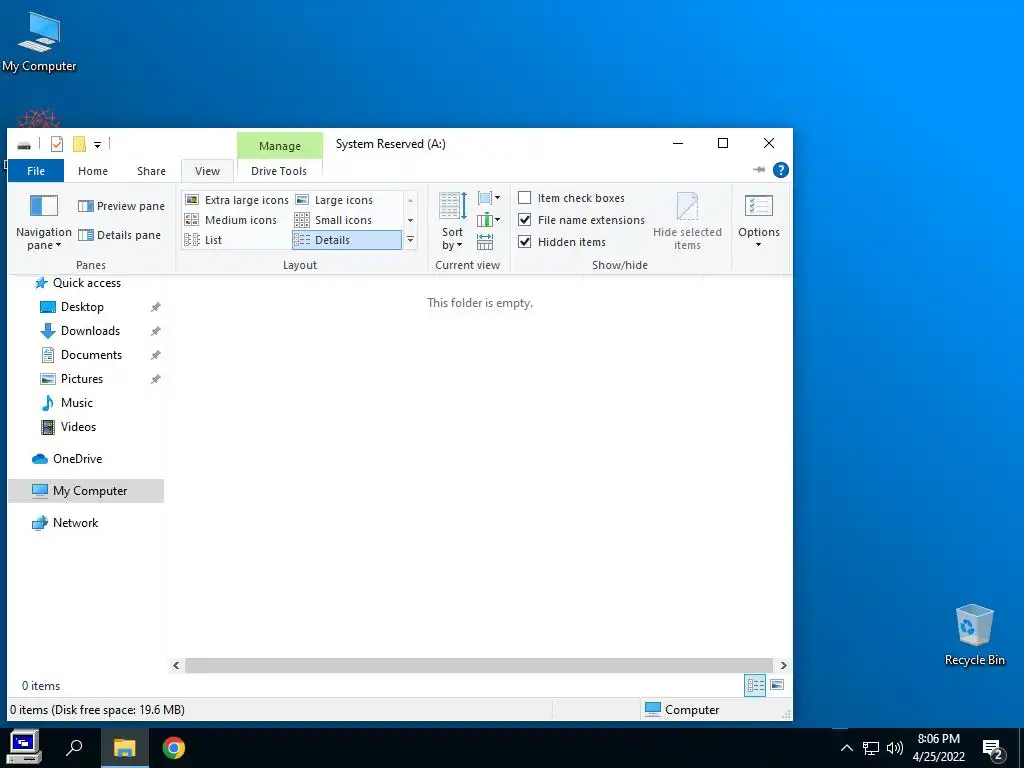Toggle the Details pane
Image resolution: width=1024 pixels, height=768 pixels.
(x=120, y=235)
